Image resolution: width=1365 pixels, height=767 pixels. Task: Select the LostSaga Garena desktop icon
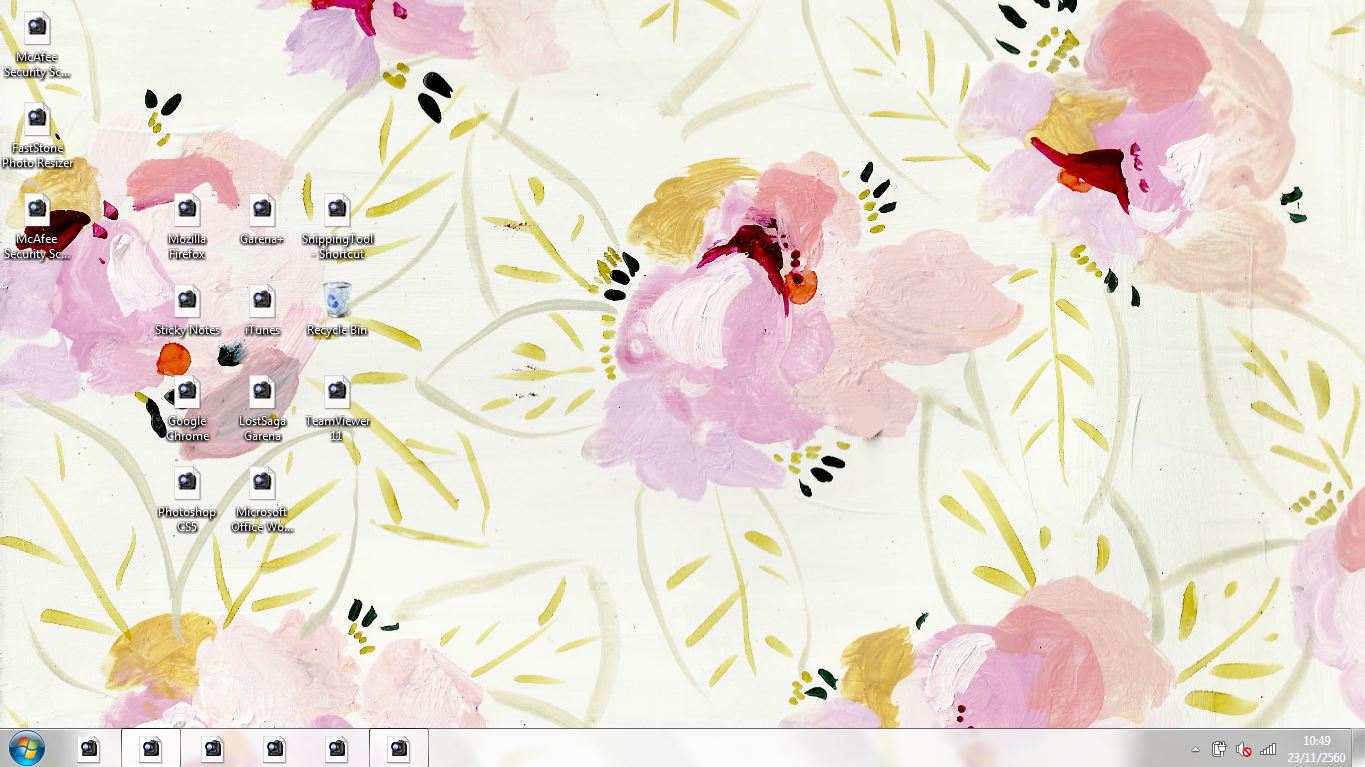pos(262,393)
